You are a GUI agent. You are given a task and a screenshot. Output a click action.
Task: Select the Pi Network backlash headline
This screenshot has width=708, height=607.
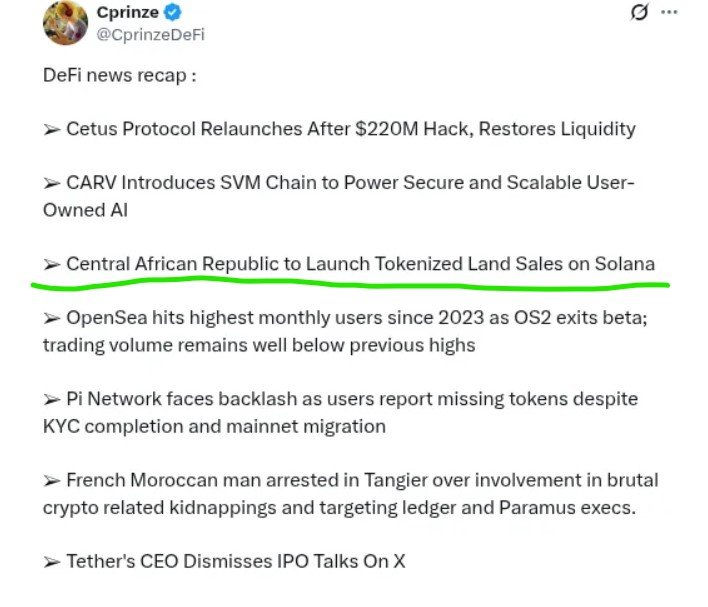click(340, 413)
